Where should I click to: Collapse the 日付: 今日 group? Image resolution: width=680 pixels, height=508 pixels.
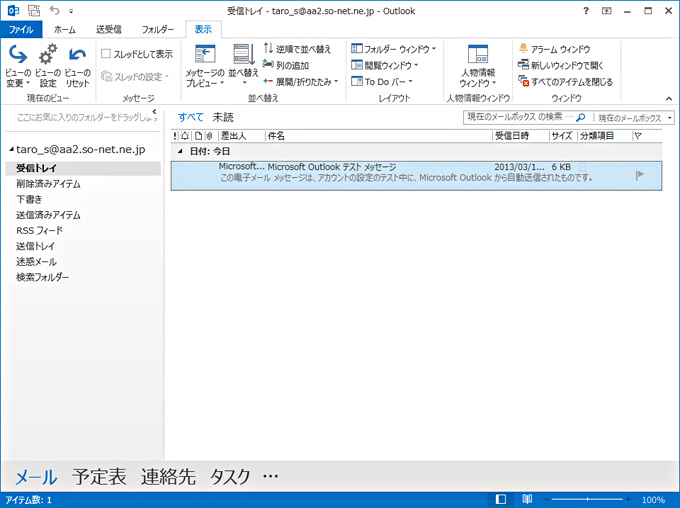coord(181,150)
